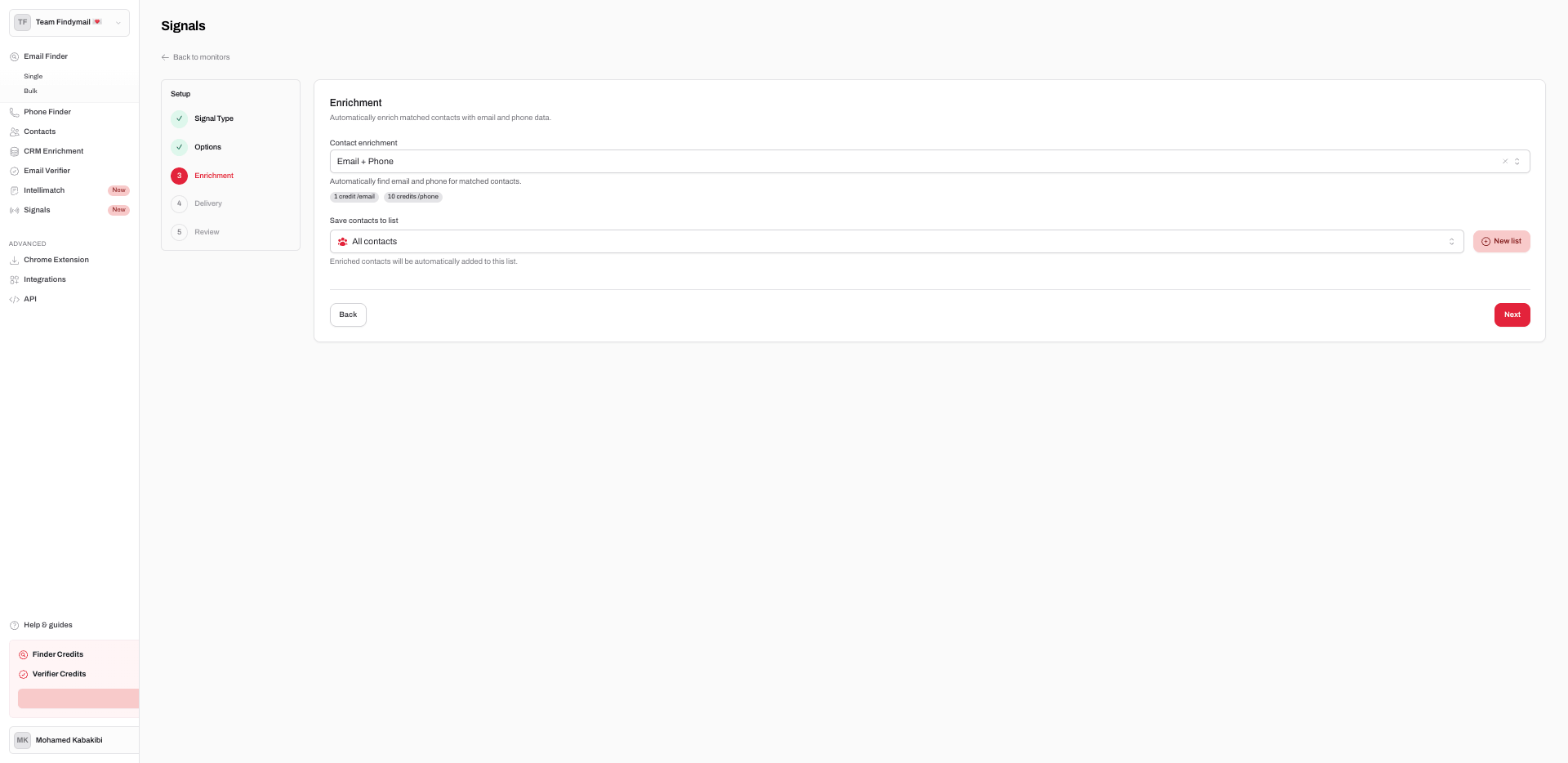Click the Signals broadcast icon

[14, 211]
